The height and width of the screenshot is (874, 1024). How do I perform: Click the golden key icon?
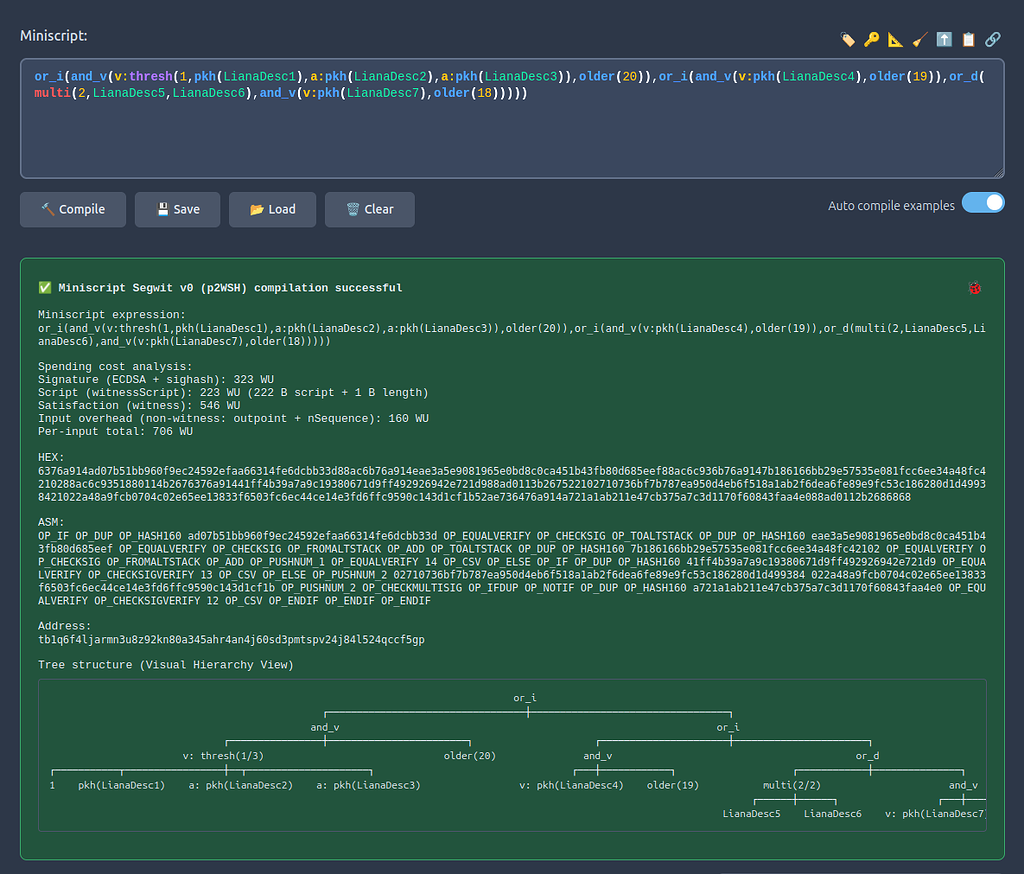point(872,40)
